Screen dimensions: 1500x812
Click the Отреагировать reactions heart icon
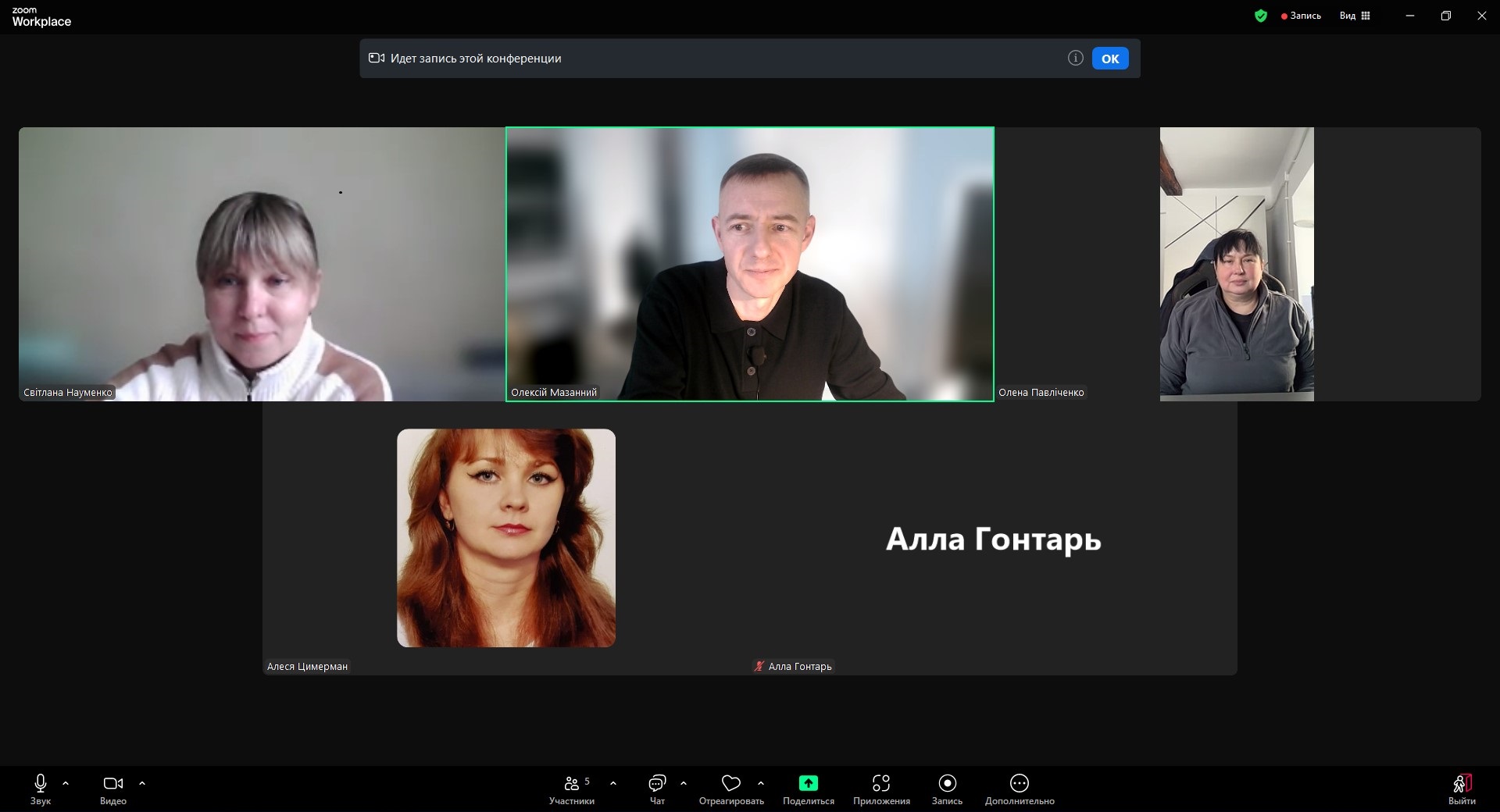click(731, 783)
